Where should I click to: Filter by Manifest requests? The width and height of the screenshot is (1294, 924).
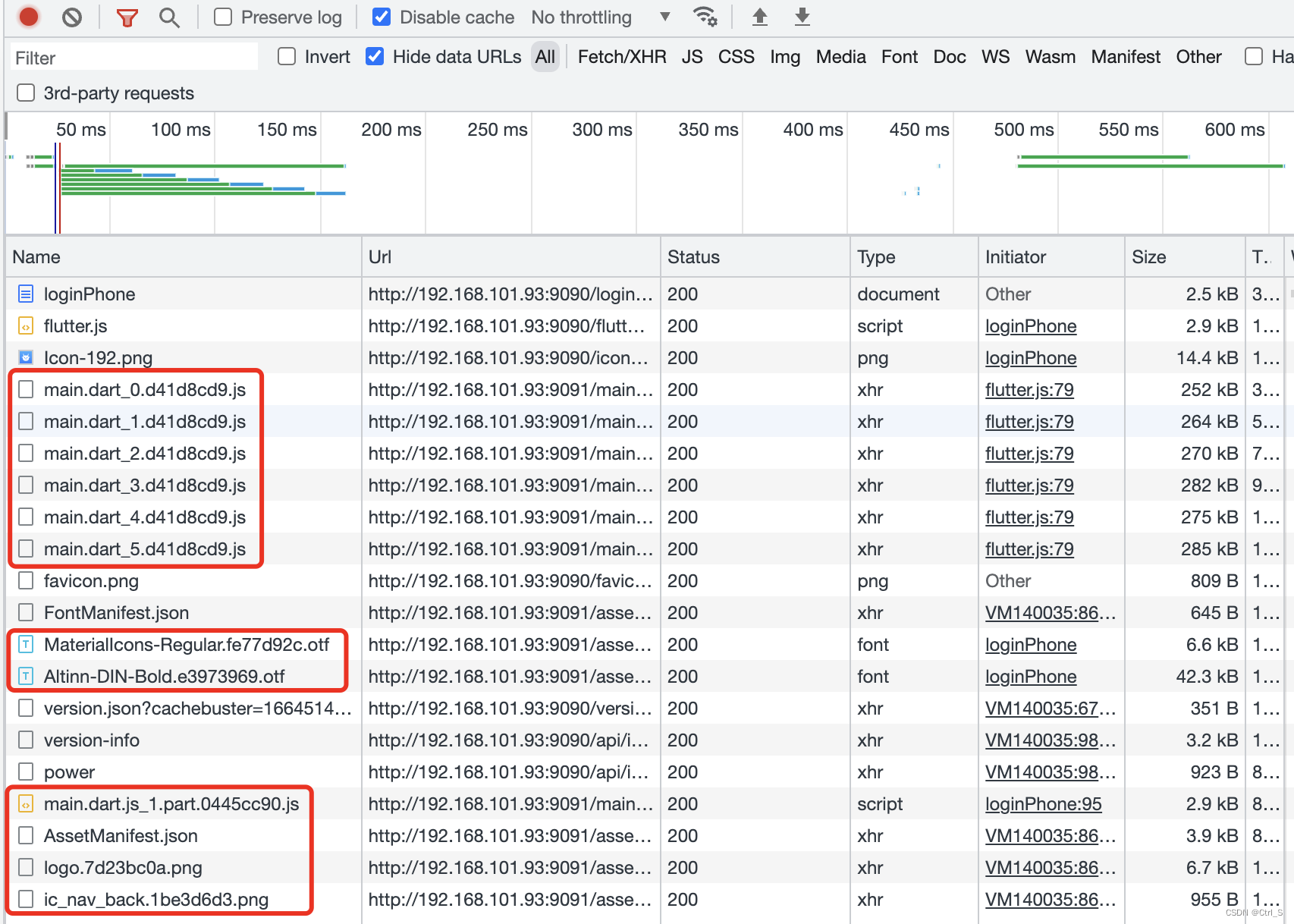1126,57
